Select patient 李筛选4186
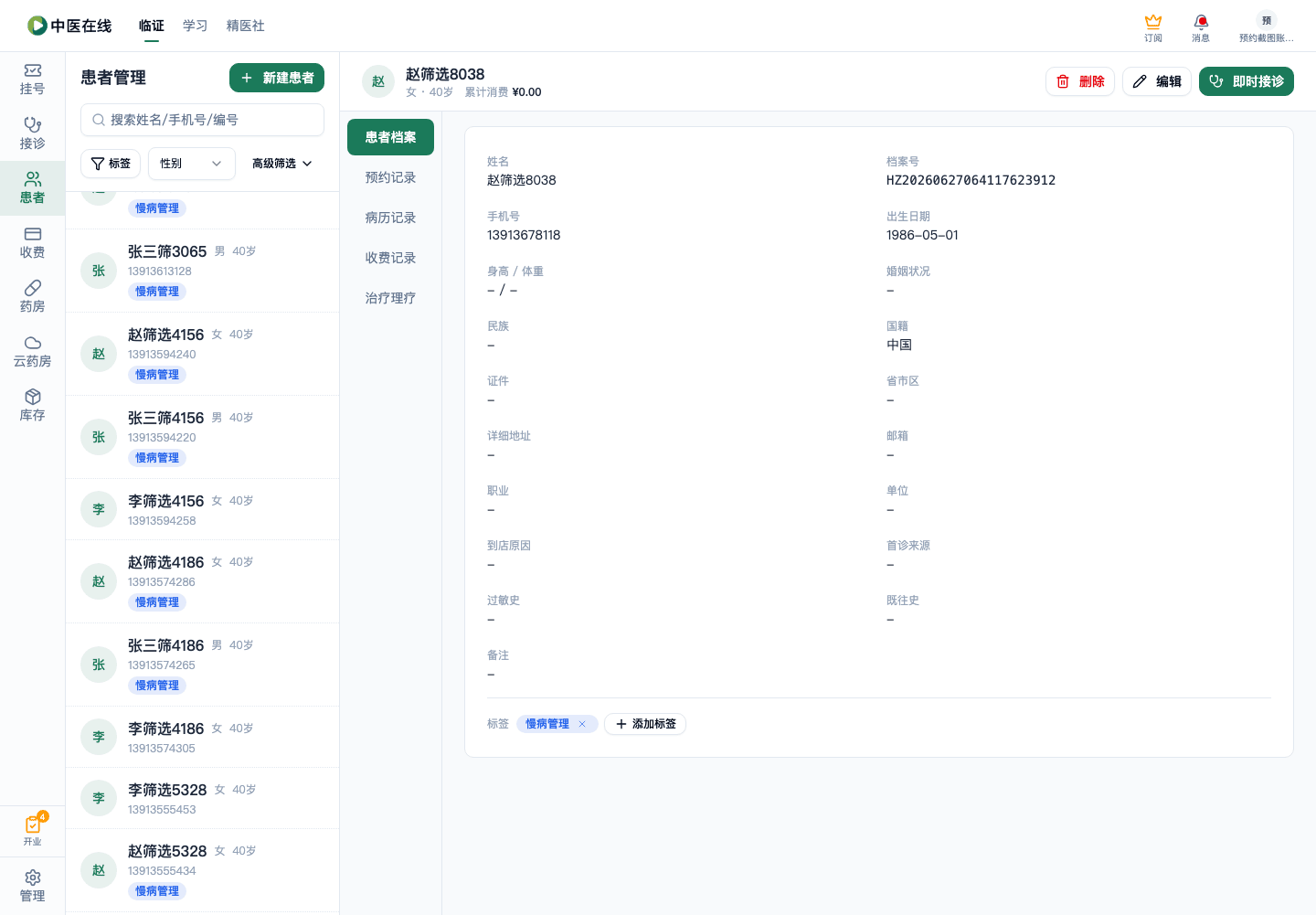 [202, 737]
